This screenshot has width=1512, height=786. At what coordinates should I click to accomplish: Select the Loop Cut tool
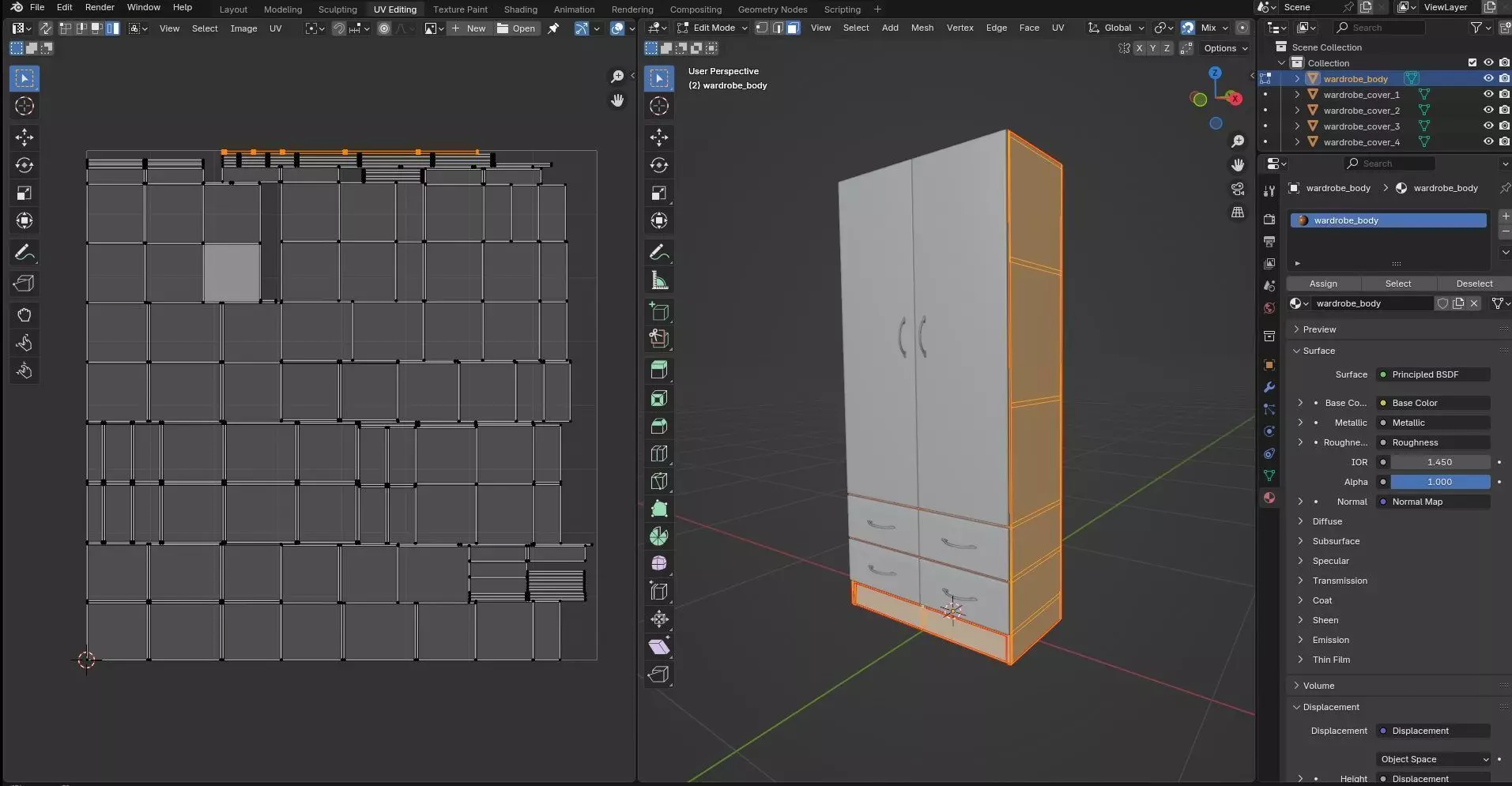coord(659,453)
